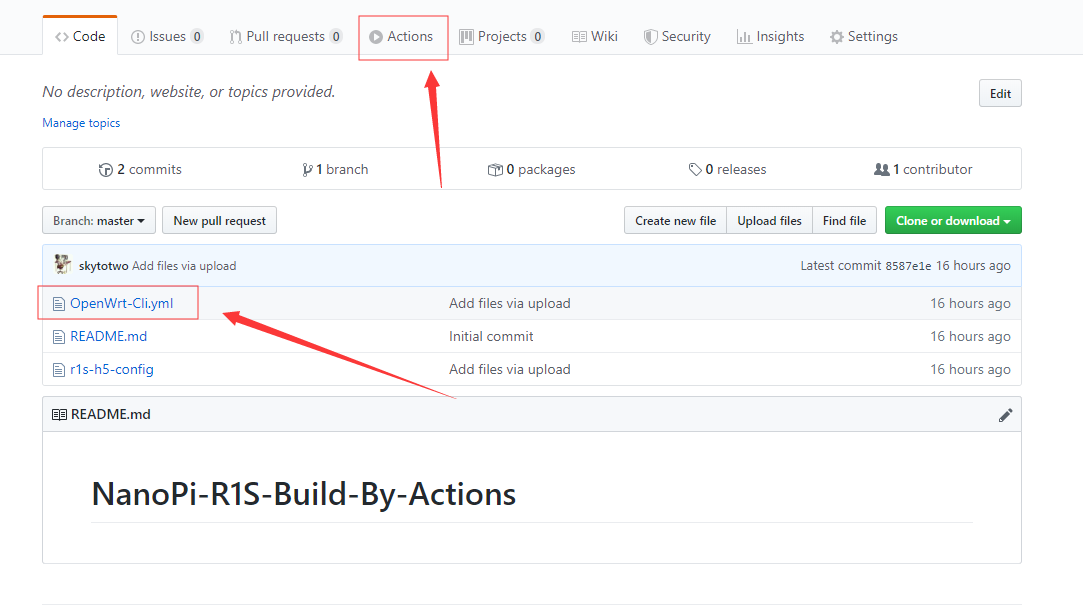
Task: Click the Projects board icon
Action: [x=466, y=37]
